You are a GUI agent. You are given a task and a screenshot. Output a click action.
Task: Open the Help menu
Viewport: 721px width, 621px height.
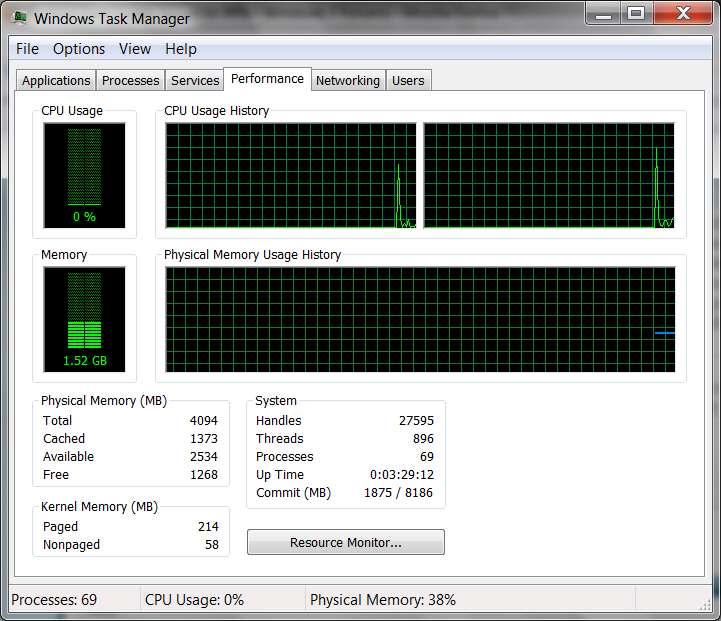click(181, 49)
